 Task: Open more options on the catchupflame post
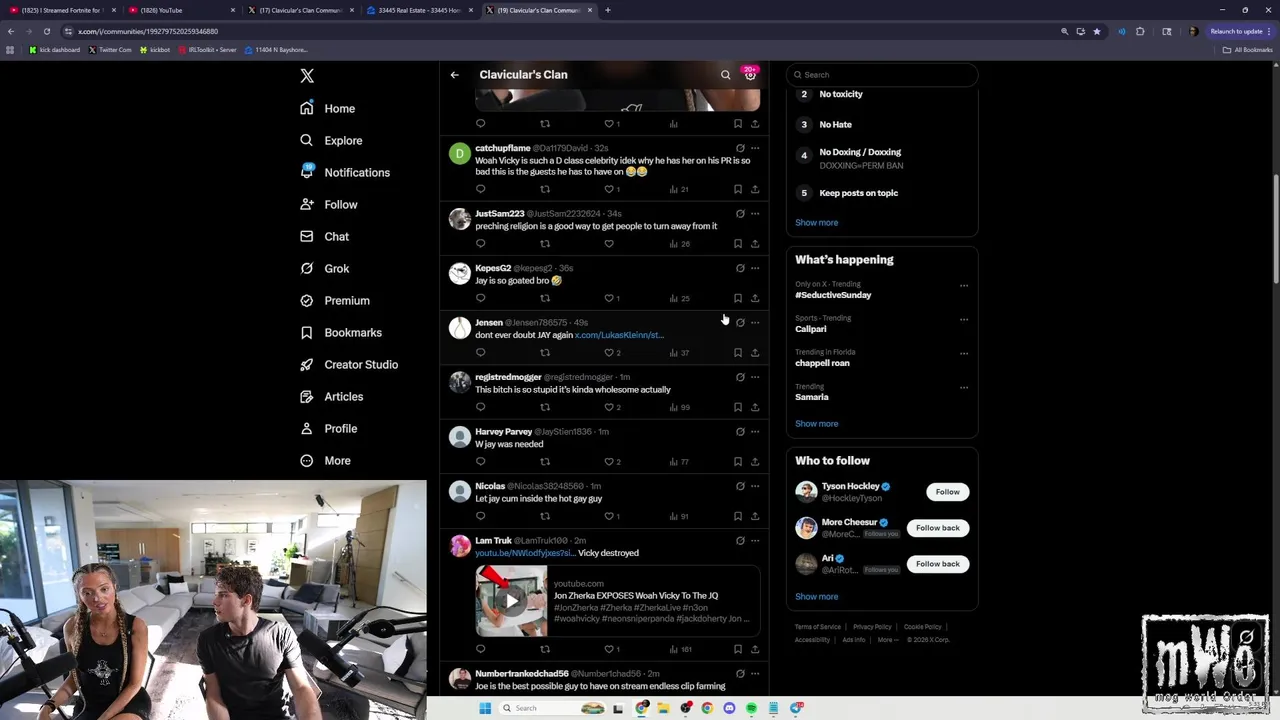point(755,148)
